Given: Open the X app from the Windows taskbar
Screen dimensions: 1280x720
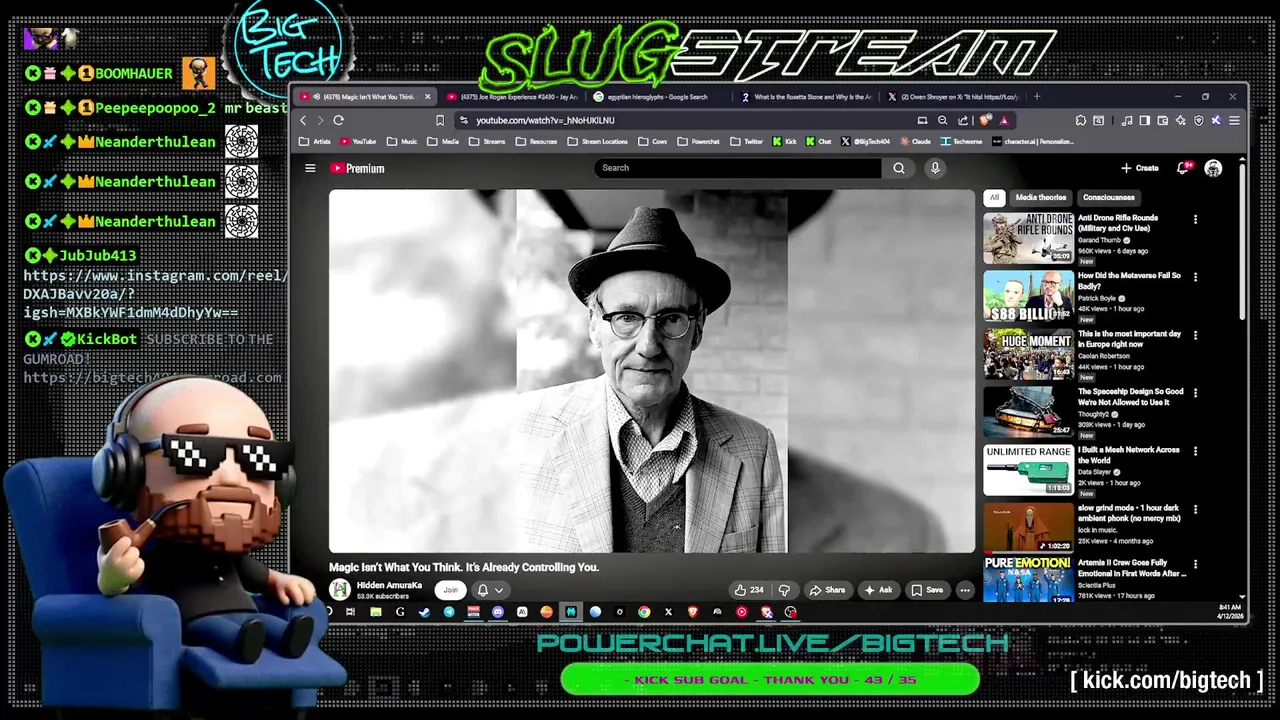Looking at the screenshot, I should (x=668, y=612).
